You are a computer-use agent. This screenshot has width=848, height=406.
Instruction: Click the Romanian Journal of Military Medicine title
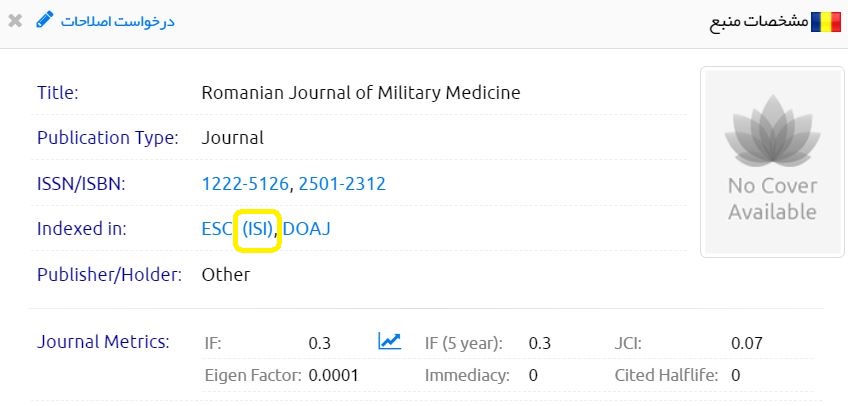click(361, 93)
